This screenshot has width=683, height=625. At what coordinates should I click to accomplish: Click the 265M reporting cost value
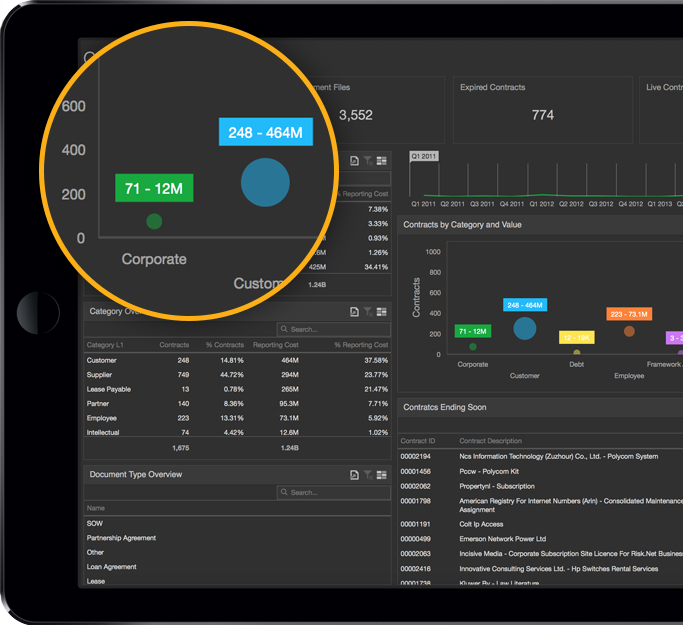[x=290, y=389]
